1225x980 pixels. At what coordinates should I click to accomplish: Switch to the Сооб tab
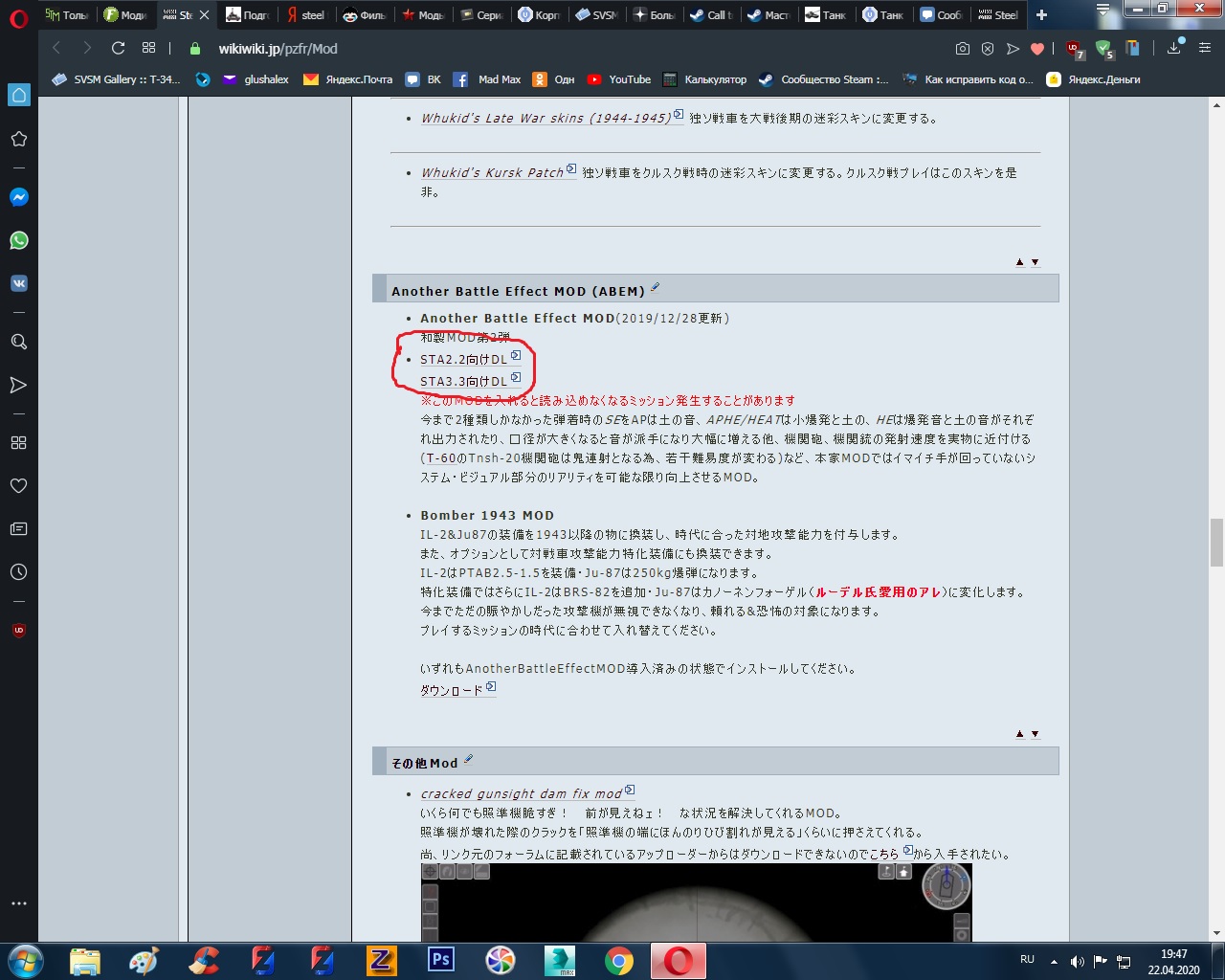(x=942, y=14)
